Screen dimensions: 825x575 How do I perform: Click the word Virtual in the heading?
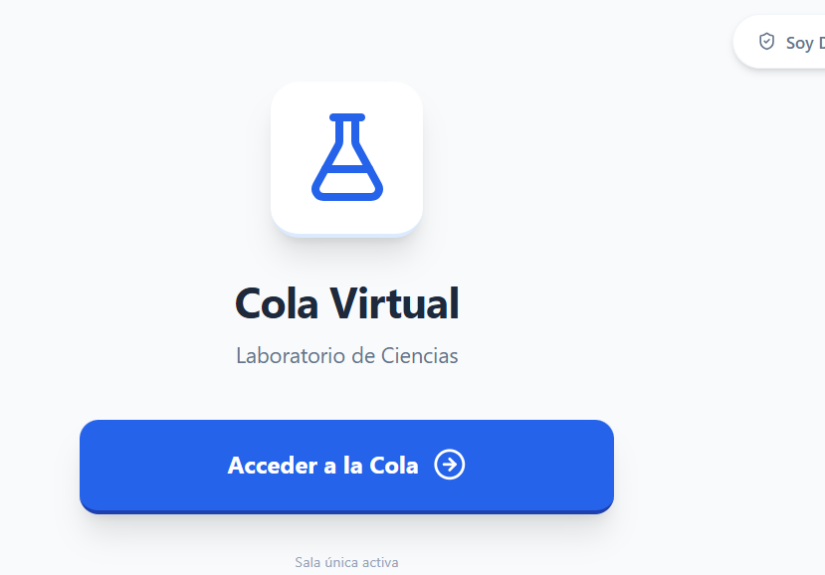395,304
